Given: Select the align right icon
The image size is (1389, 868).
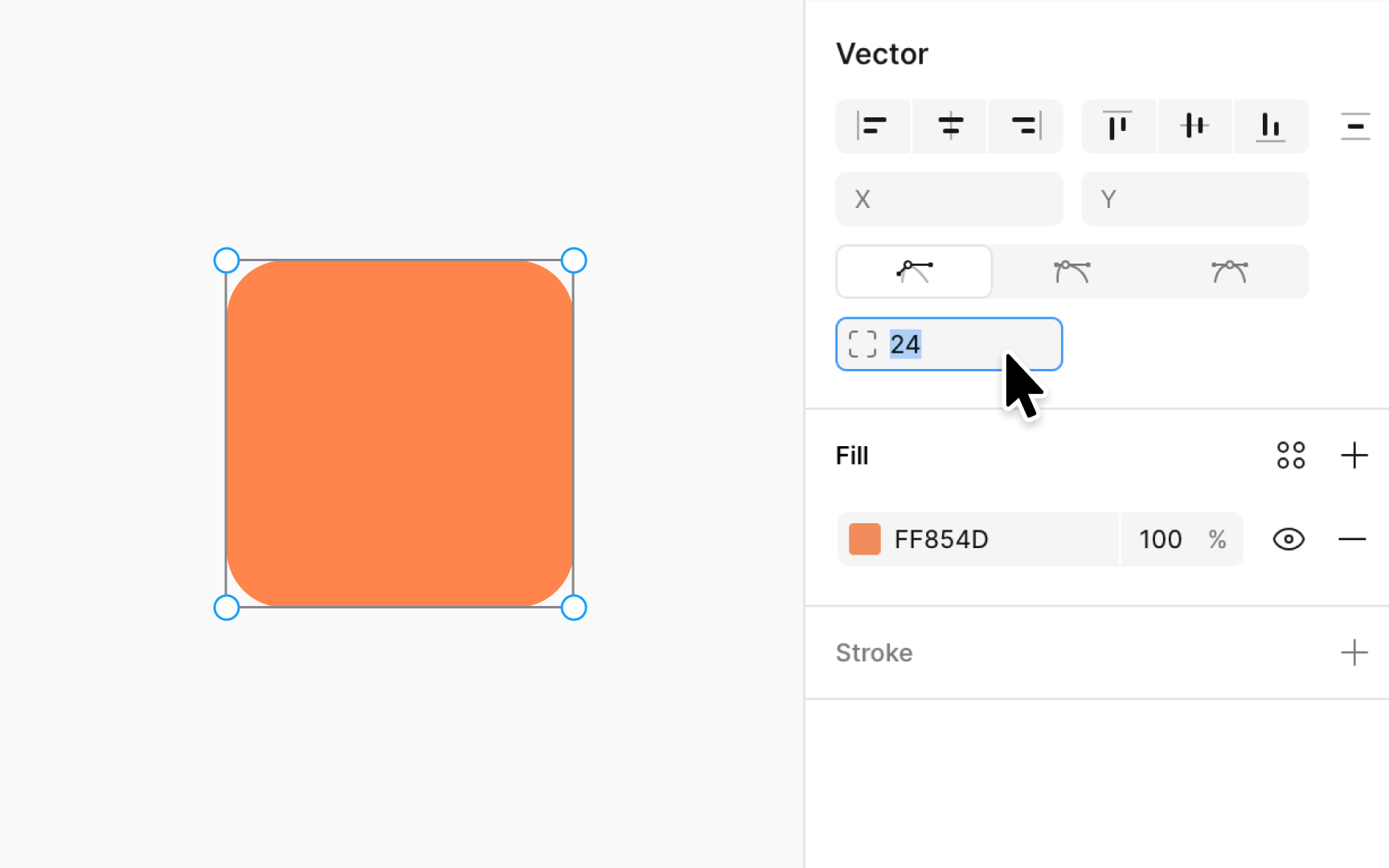Looking at the screenshot, I should (1025, 126).
